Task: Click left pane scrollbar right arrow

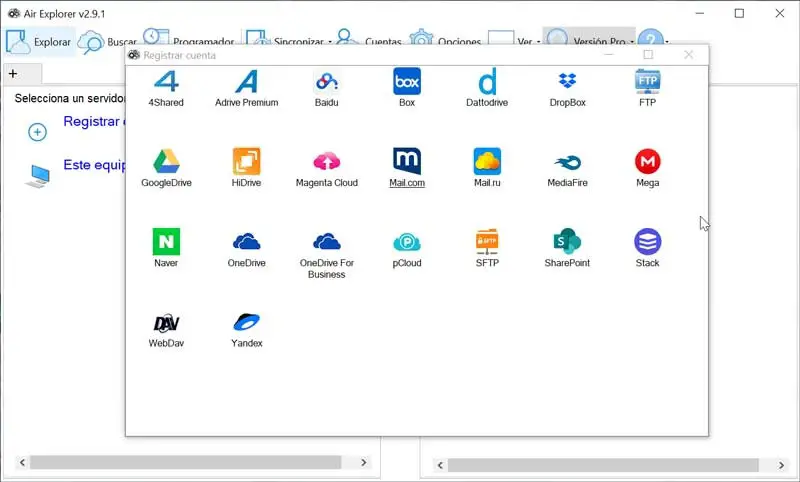Action: coord(363,463)
